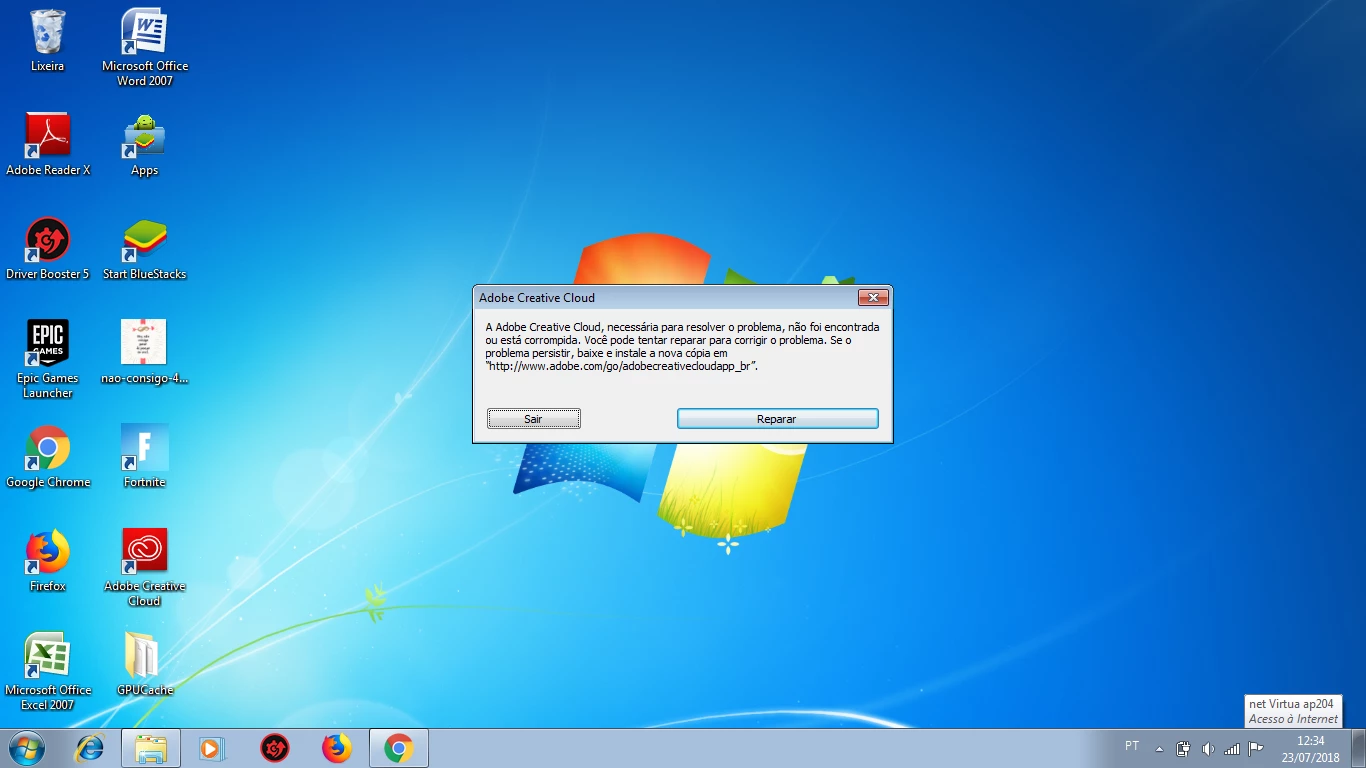Launch Google Chrome from the desktop
The image size is (1366, 768).
(x=47, y=457)
